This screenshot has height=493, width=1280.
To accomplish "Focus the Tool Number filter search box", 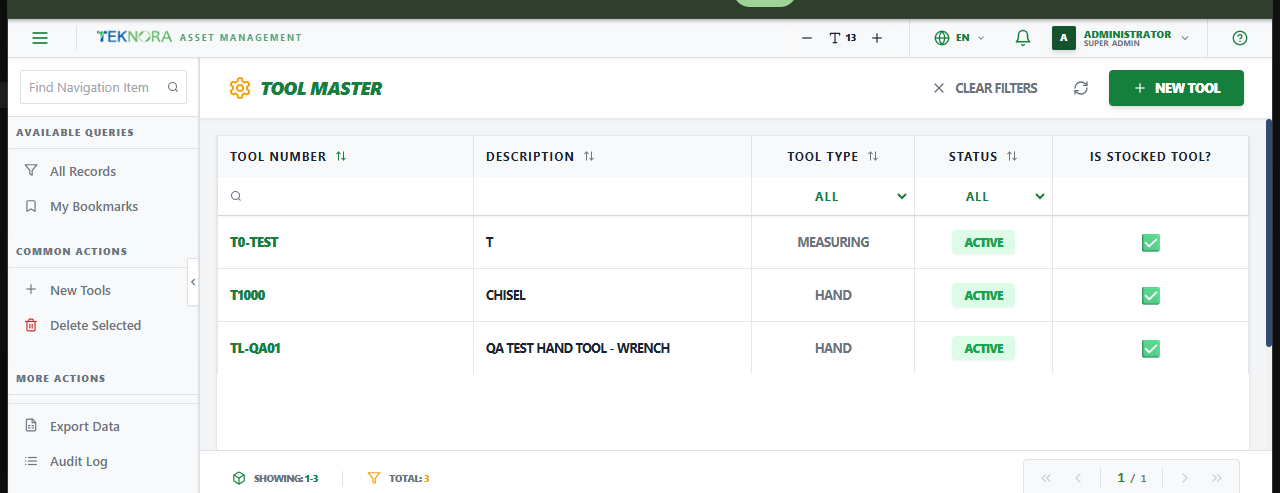I will click(x=345, y=196).
